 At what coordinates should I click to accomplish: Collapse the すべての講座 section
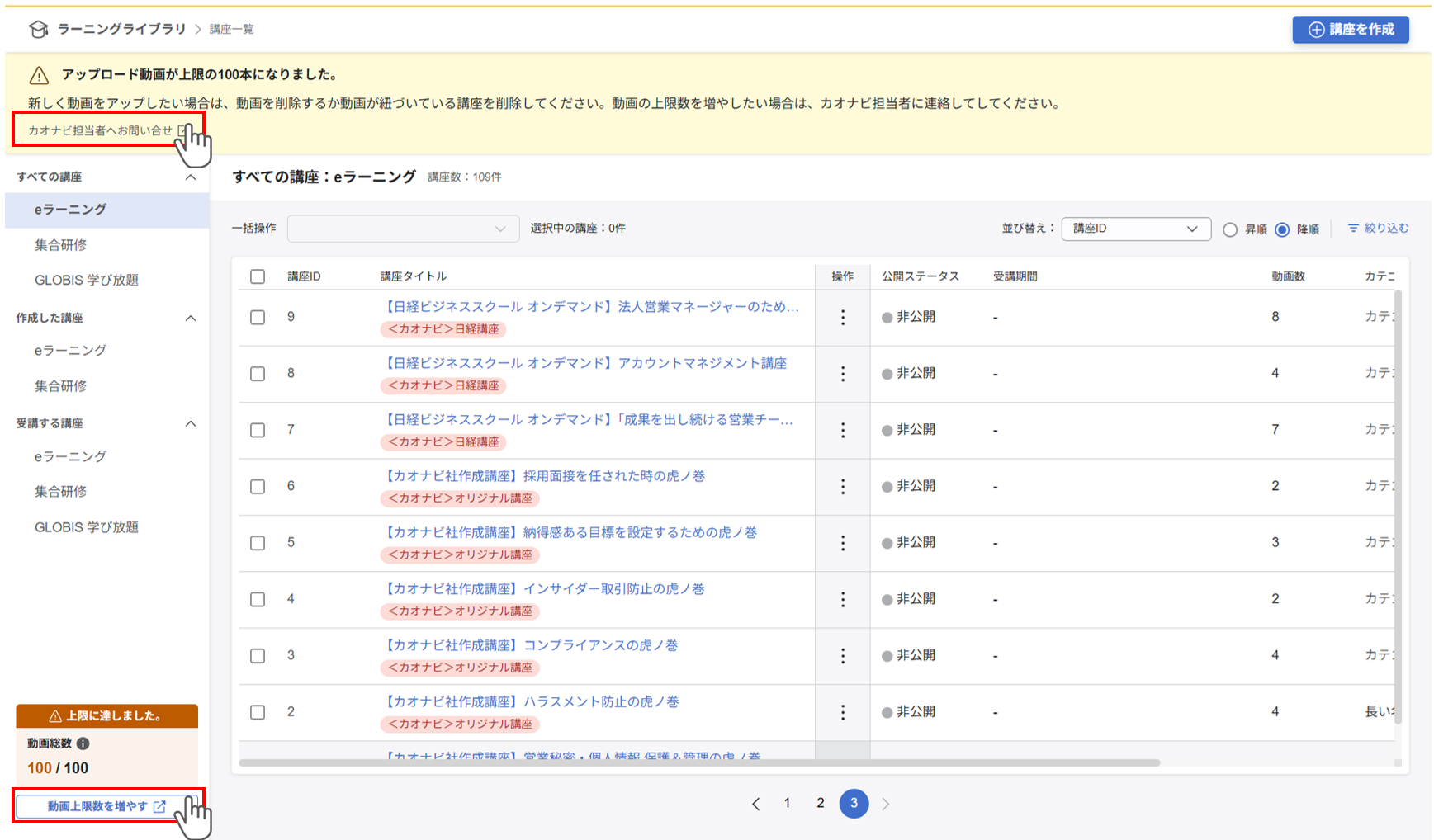tap(192, 176)
